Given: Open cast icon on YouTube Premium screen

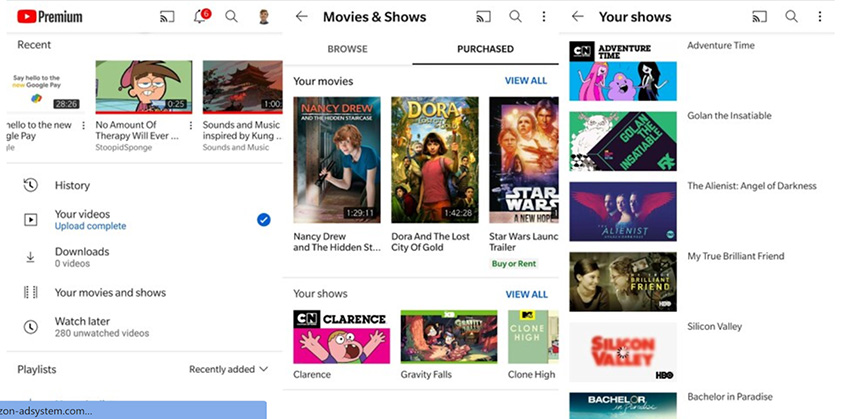Looking at the screenshot, I should point(167,16).
